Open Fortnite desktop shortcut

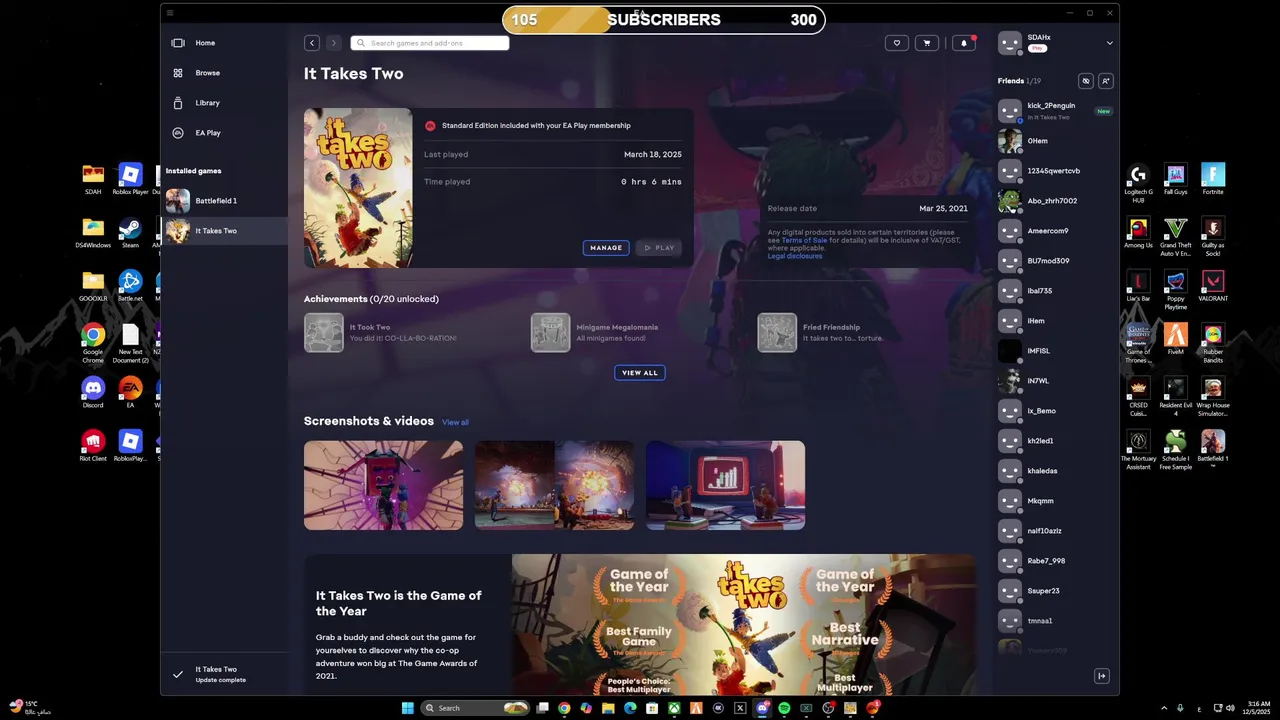pyautogui.click(x=1213, y=179)
